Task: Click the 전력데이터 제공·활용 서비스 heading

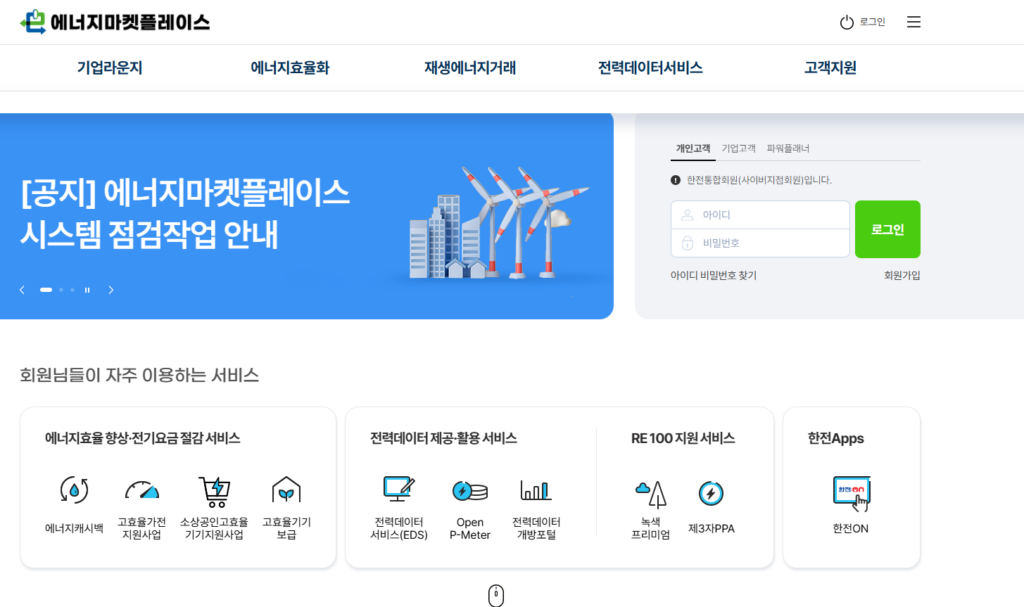Action: coord(443,438)
